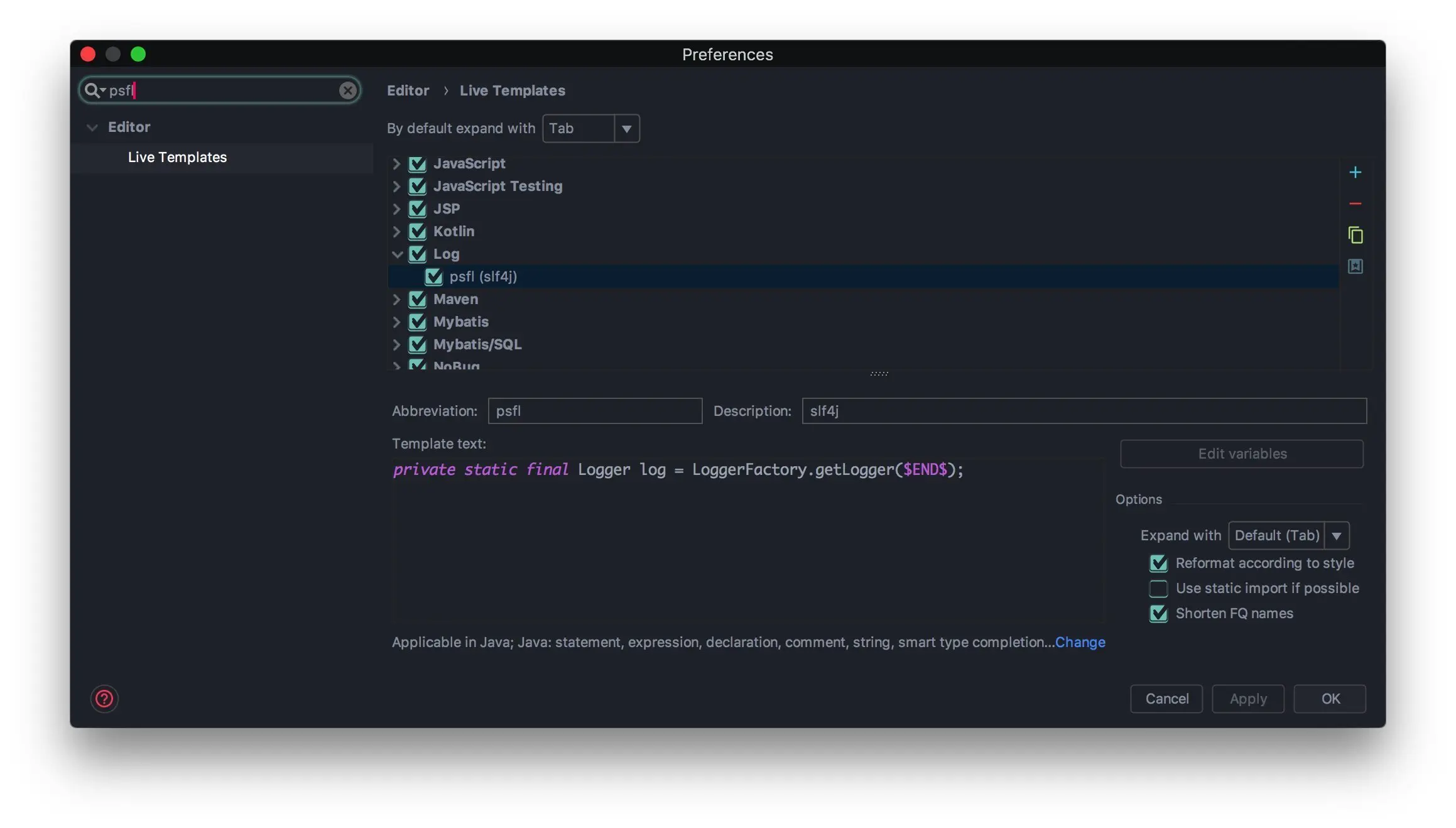The image size is (1456, 828).
Task: Uncheck the psfl (slf4j) template checkbox
Action: pos(433,276)
